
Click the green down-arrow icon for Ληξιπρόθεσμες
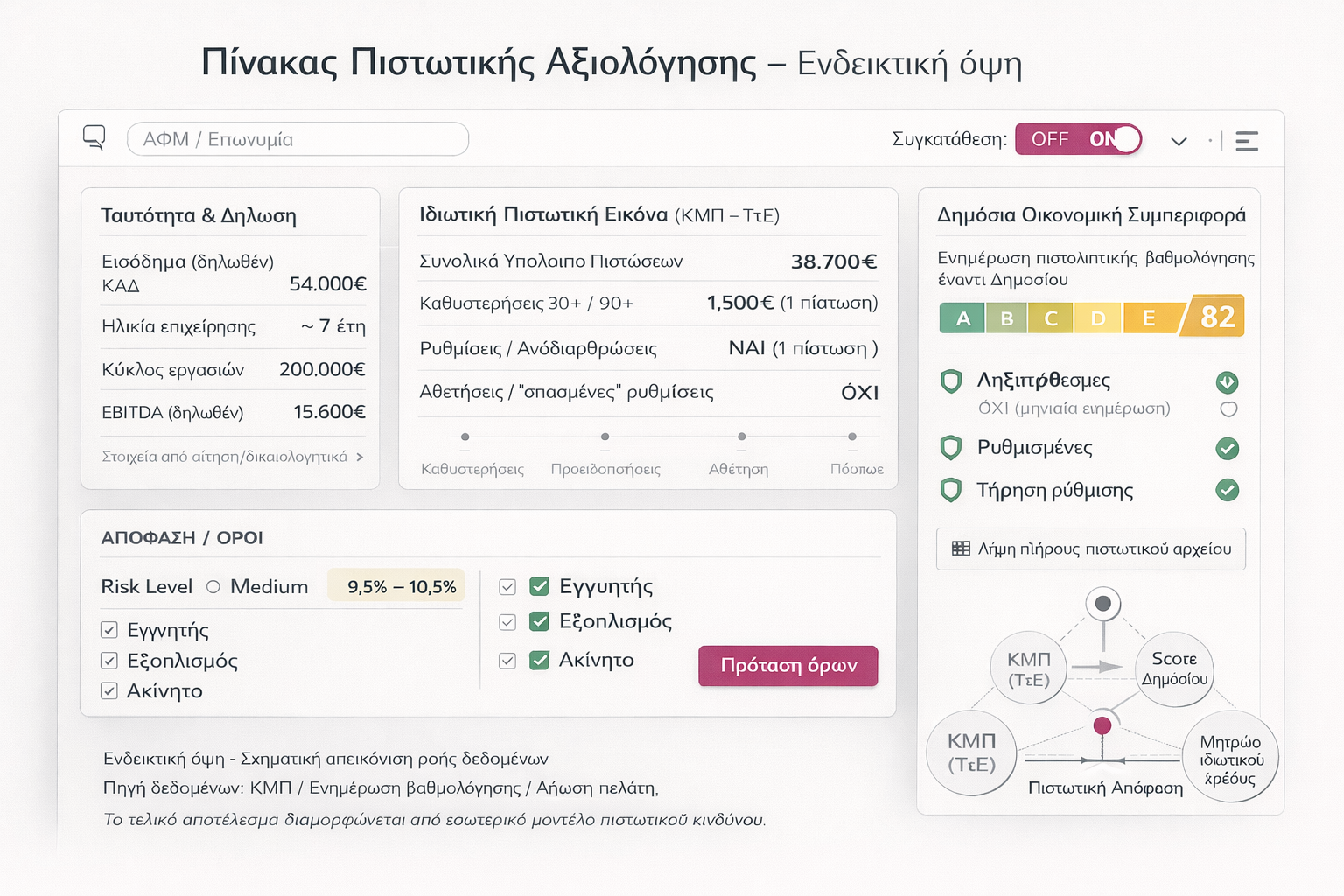1227,381
